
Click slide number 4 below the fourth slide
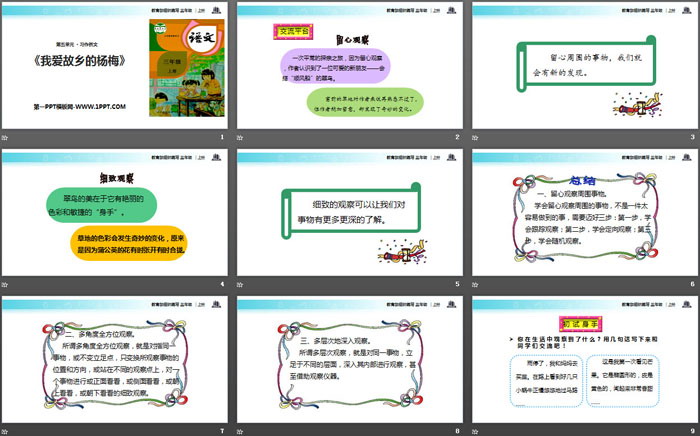222,284
